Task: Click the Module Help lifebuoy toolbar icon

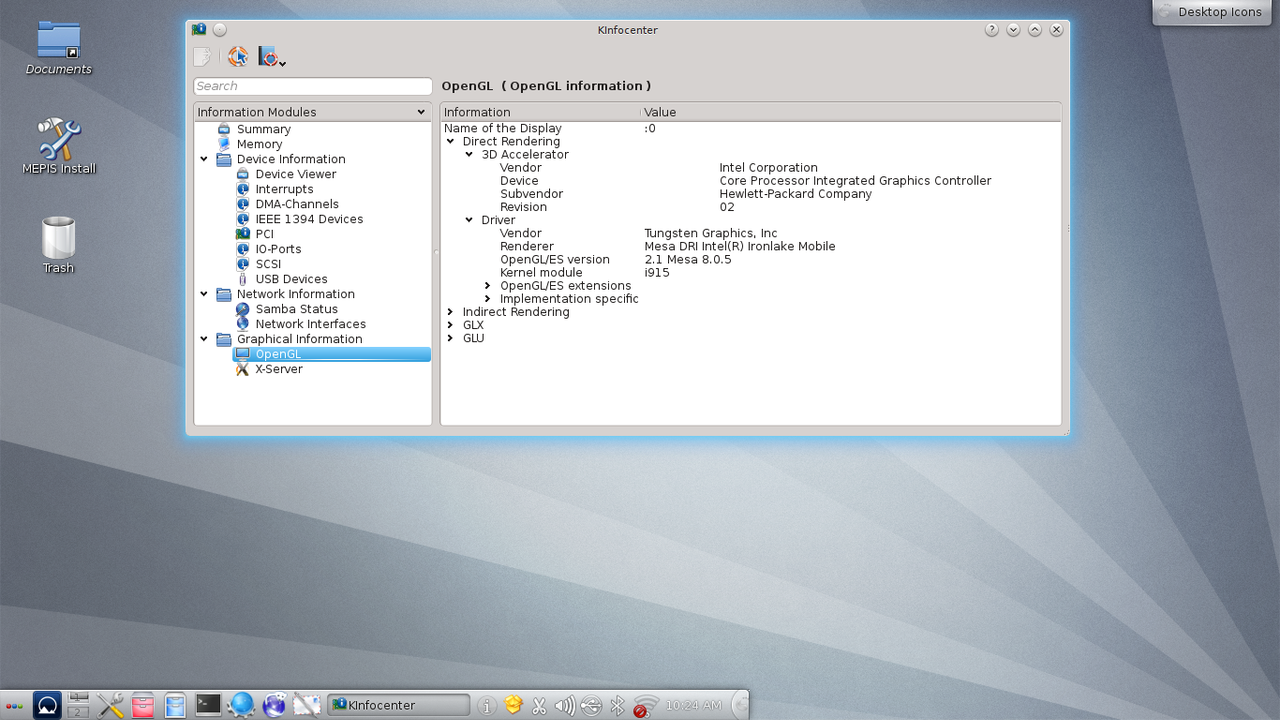Action: (x=237, y=57)
